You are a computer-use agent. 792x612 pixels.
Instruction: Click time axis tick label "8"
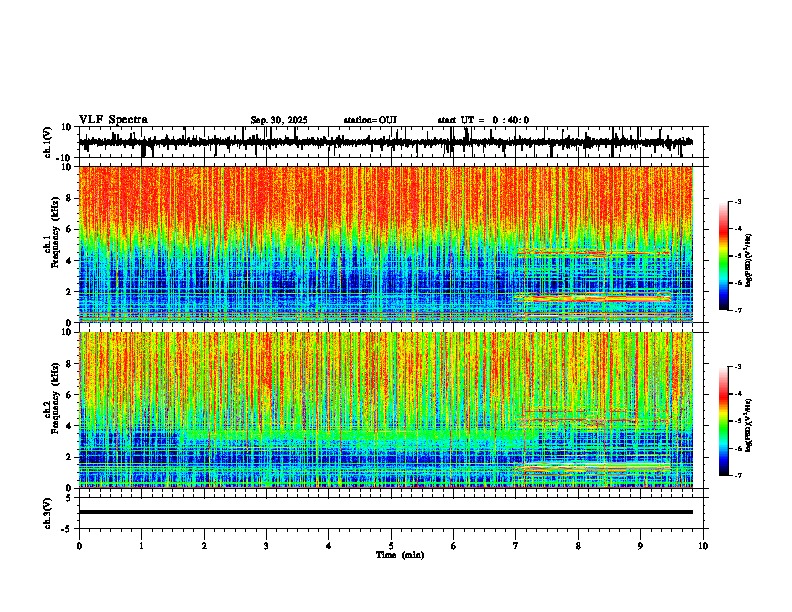click(578, 546)
